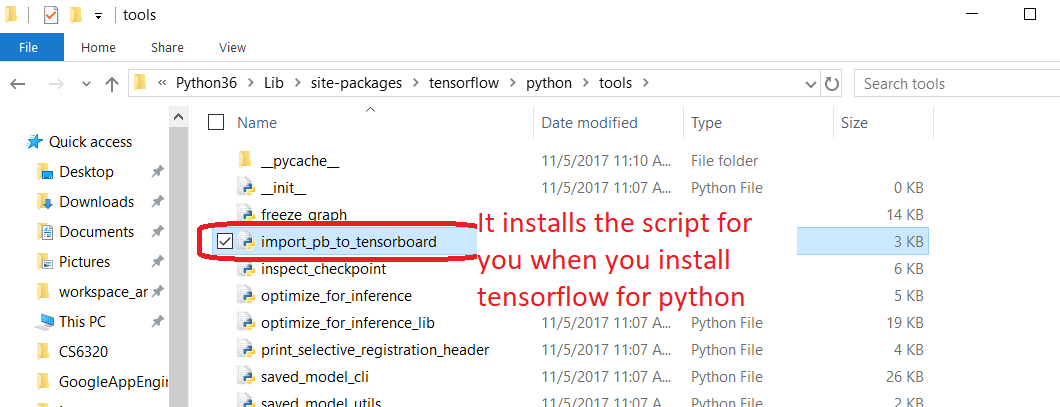Click the properties checkmark icon in title bar
This screenshot has height=407, width=1060.
(51, 15)
